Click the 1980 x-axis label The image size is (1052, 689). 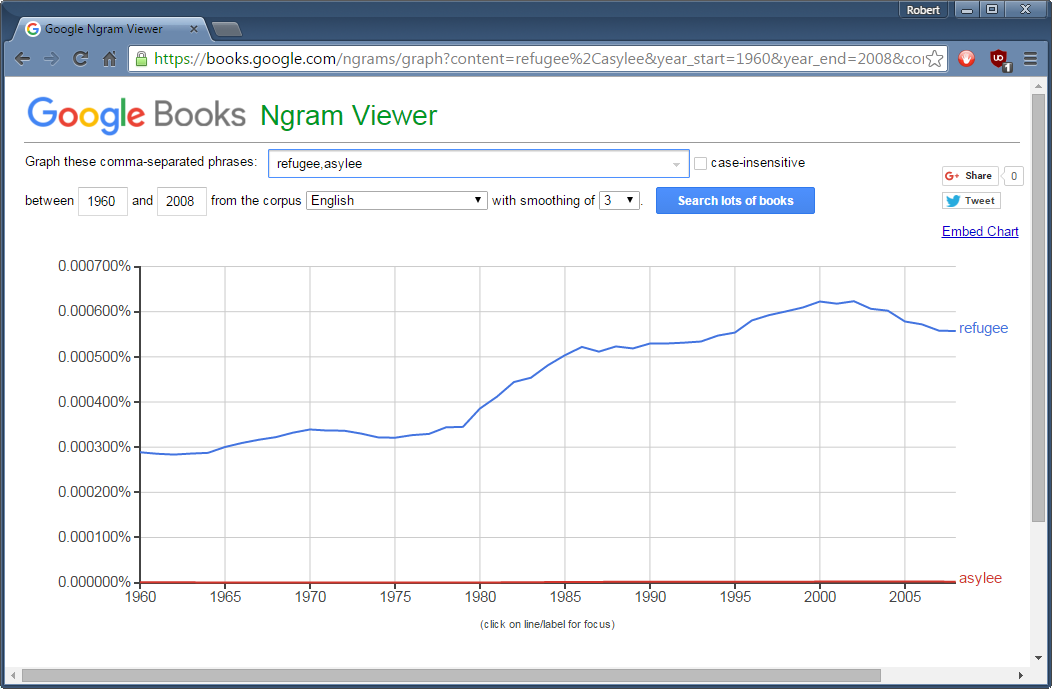tap(480, 597)
